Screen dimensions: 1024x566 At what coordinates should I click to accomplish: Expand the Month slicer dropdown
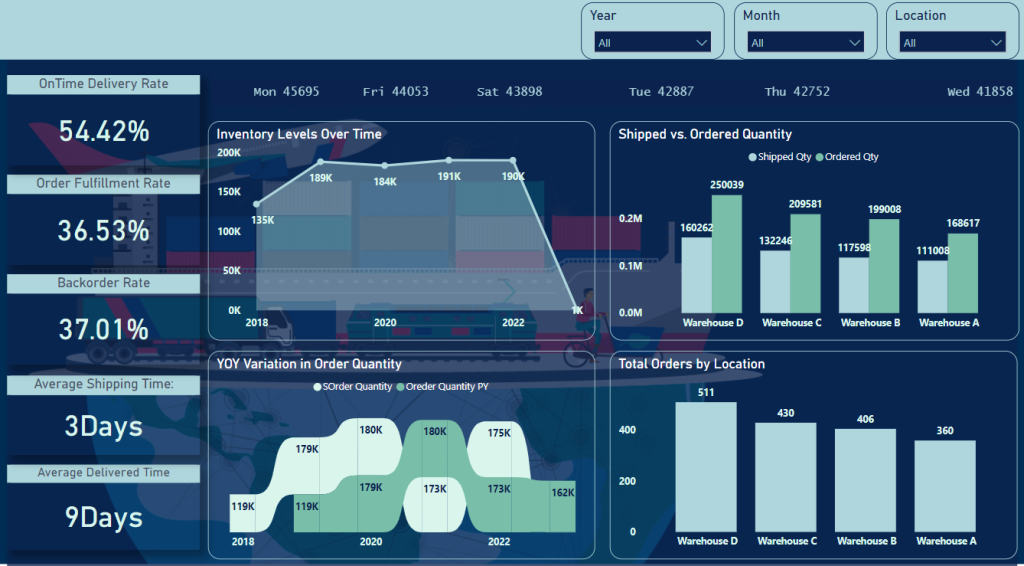pos(805,42)
